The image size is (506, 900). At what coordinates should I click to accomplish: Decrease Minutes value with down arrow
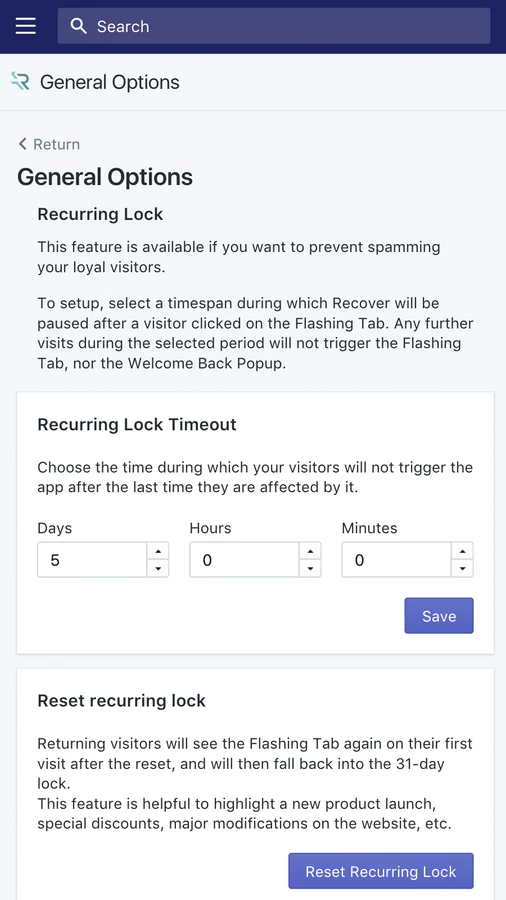point(462,569)
